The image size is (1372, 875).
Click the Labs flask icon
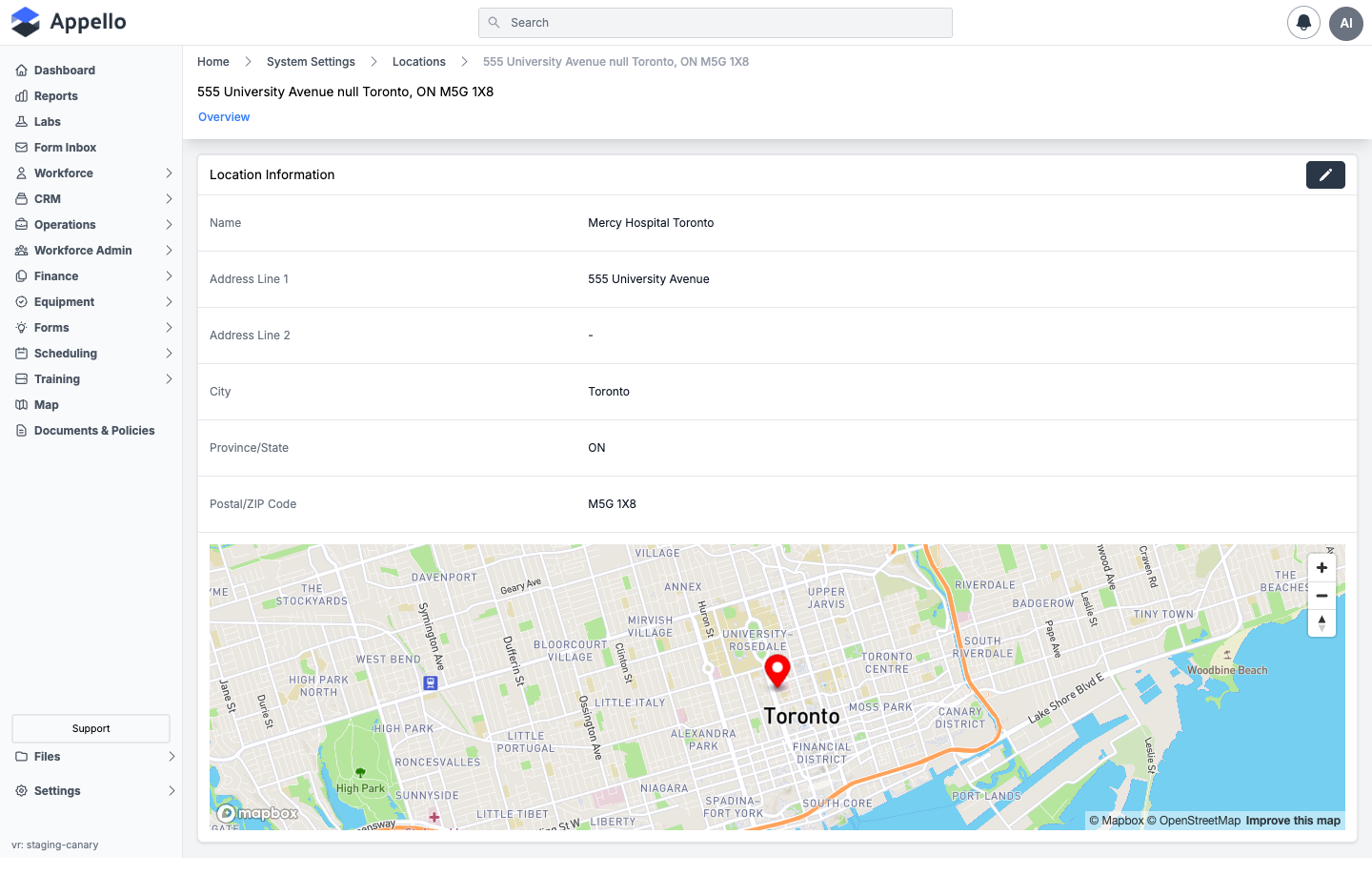21,122
